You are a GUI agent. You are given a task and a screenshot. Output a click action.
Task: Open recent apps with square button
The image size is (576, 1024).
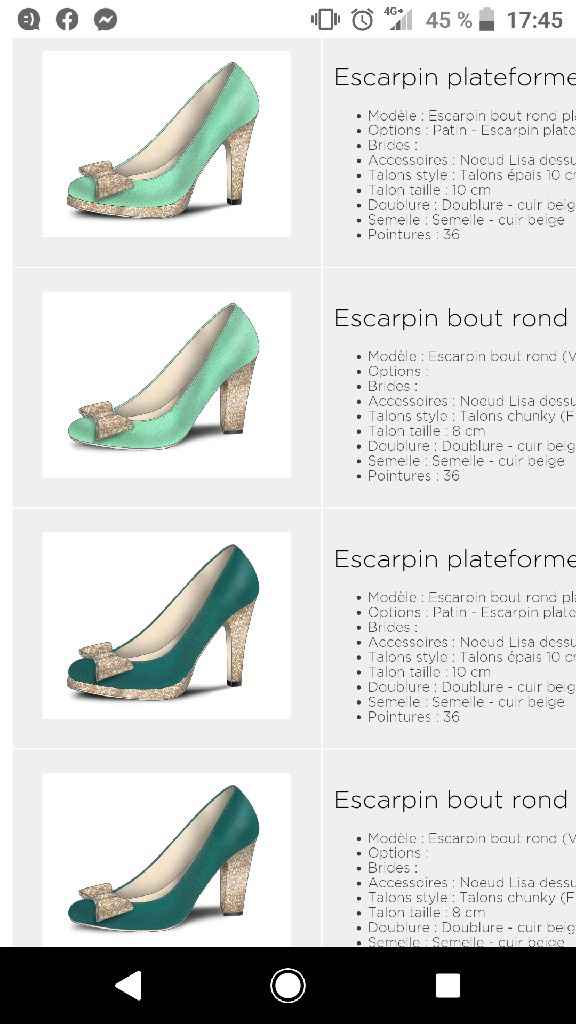(447, 985)
